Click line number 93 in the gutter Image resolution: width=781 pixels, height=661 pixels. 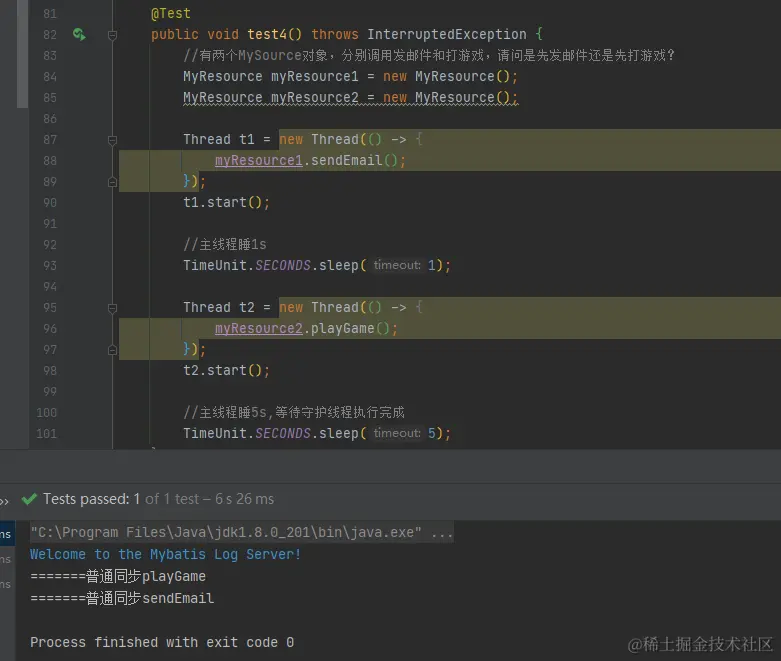(50, 265)
